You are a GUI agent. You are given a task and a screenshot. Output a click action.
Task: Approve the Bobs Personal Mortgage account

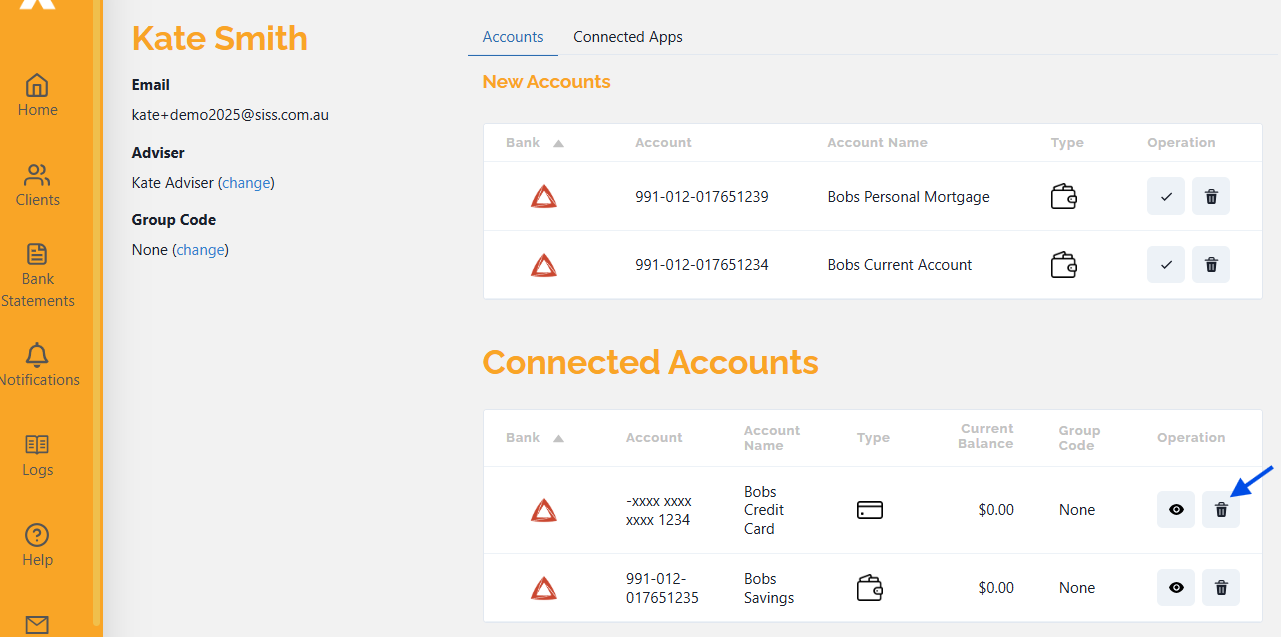(x=1165, y=197)
